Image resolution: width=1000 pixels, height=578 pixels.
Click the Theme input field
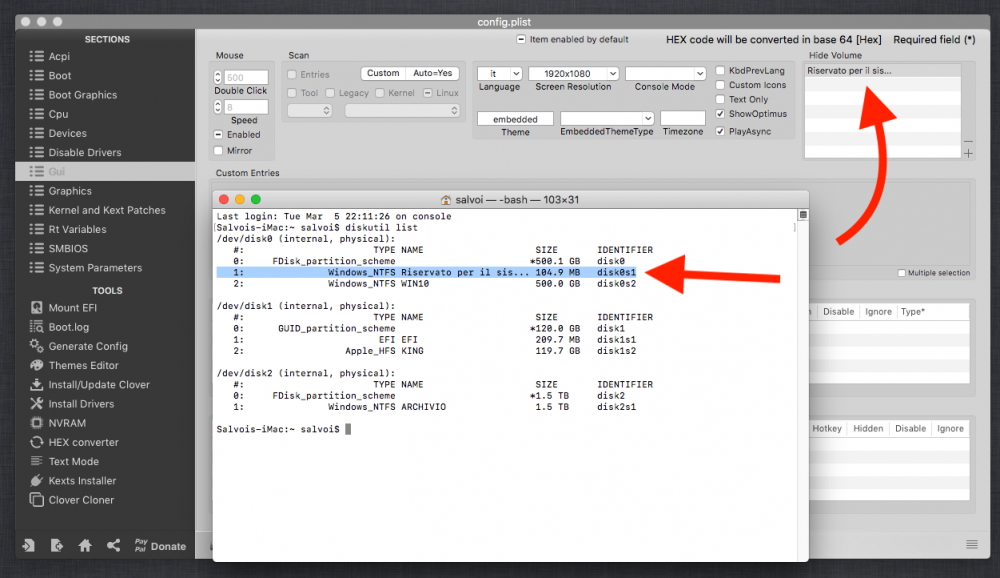click(x=515, y=119)
